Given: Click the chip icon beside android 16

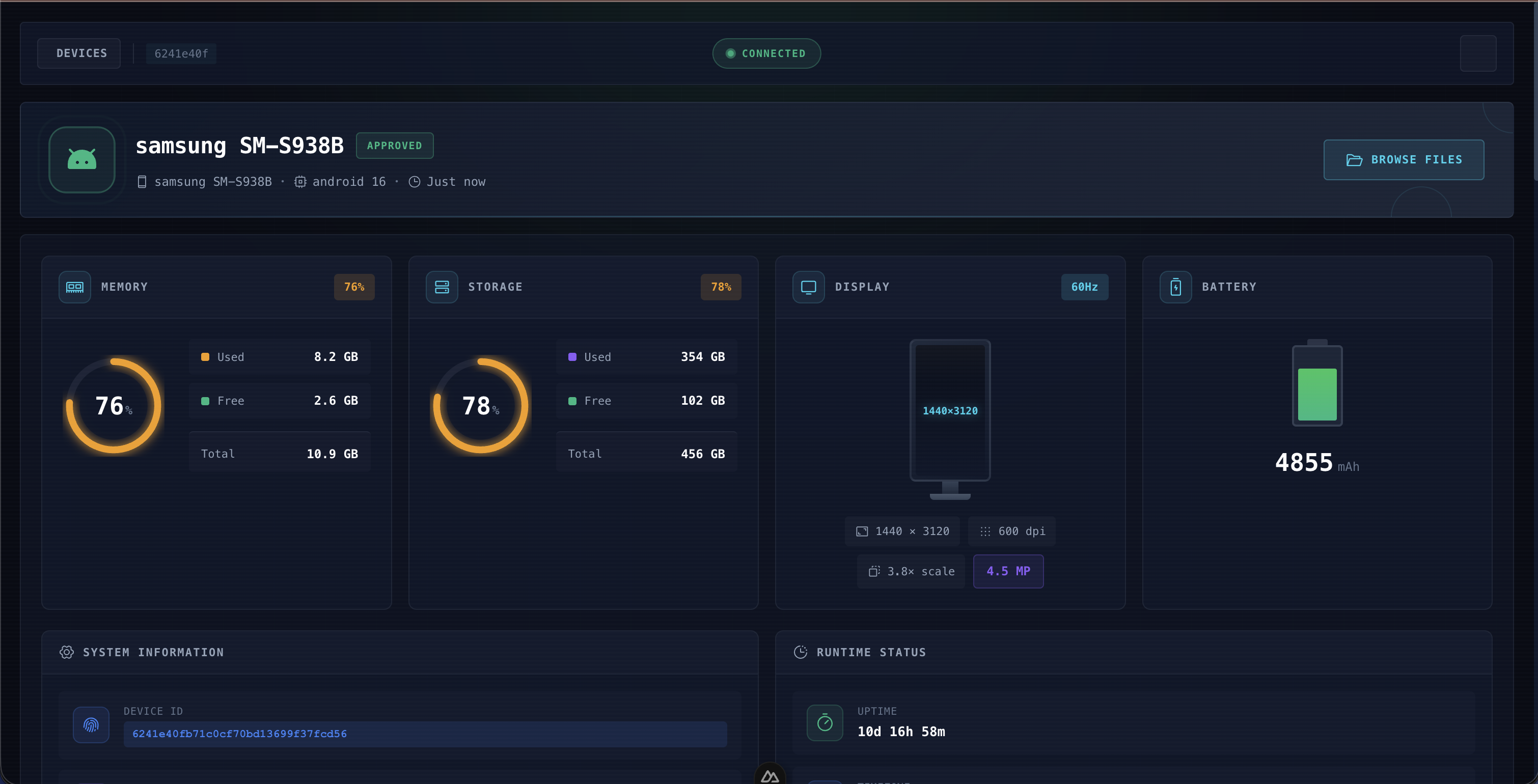Looking at the screenshot, I should coord(300,182).
